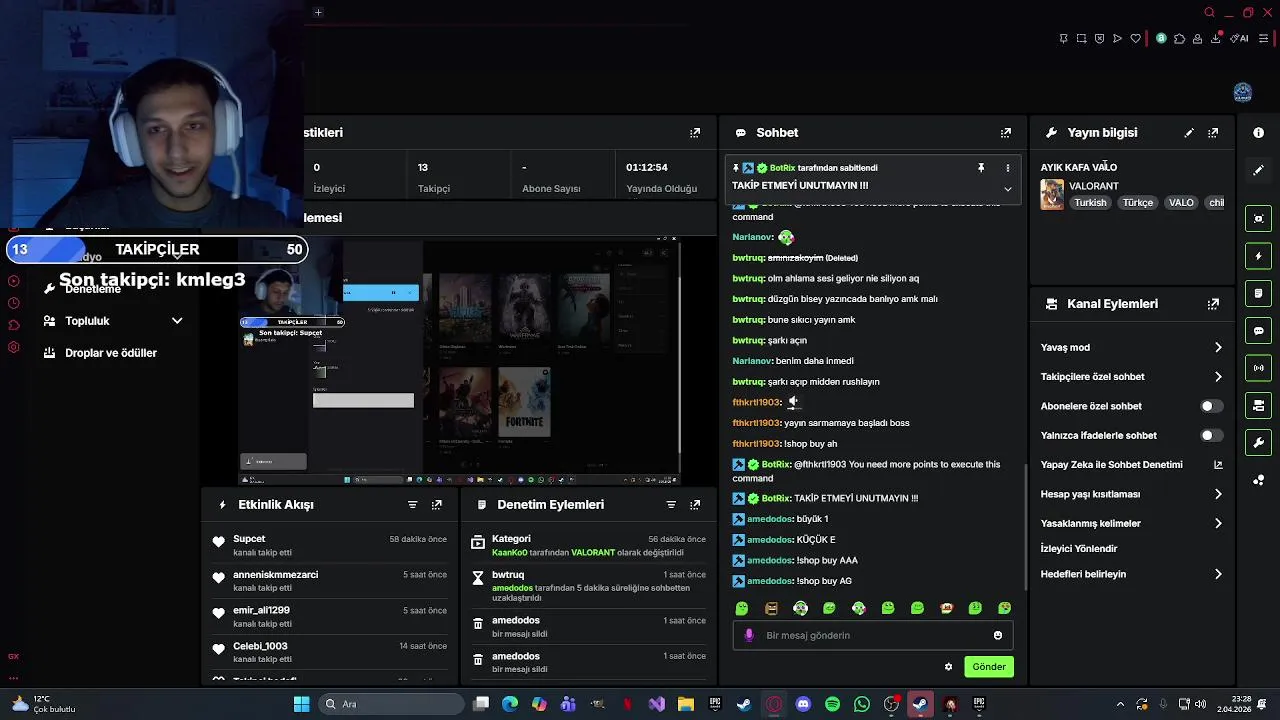Viewport: 1280px width, 720px height.
Task: Expand Yavaş mod options
Action: (x=1218, y=347)
